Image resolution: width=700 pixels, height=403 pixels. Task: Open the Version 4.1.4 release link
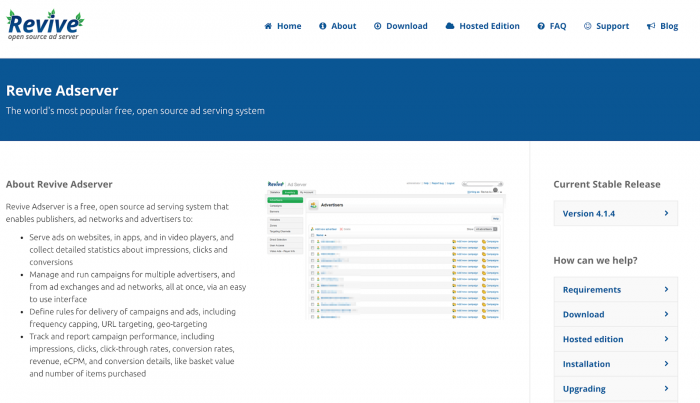[616, 213]
